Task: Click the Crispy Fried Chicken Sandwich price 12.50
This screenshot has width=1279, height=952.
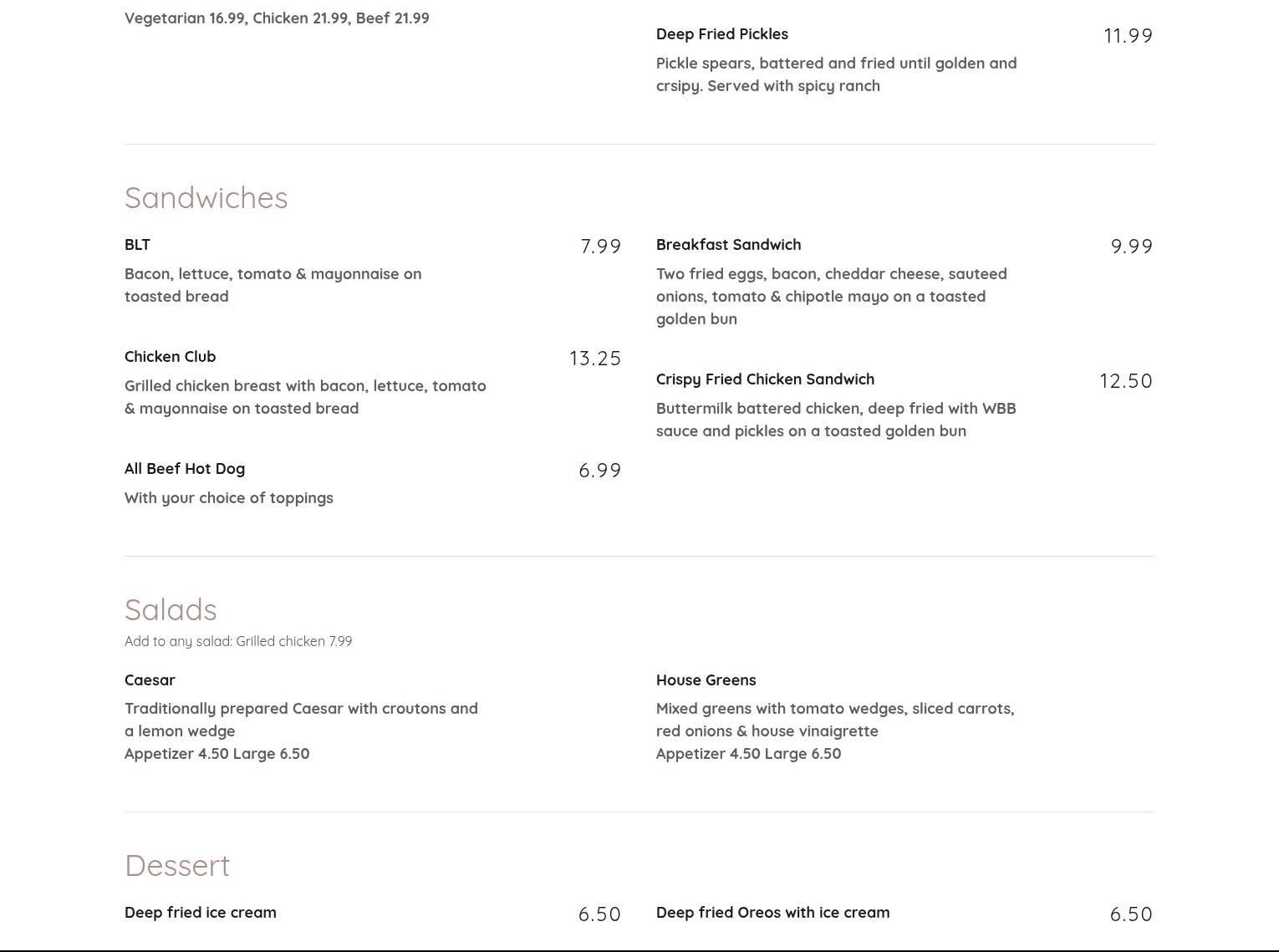Action: pyautogui.click(x=1126, y=381)
